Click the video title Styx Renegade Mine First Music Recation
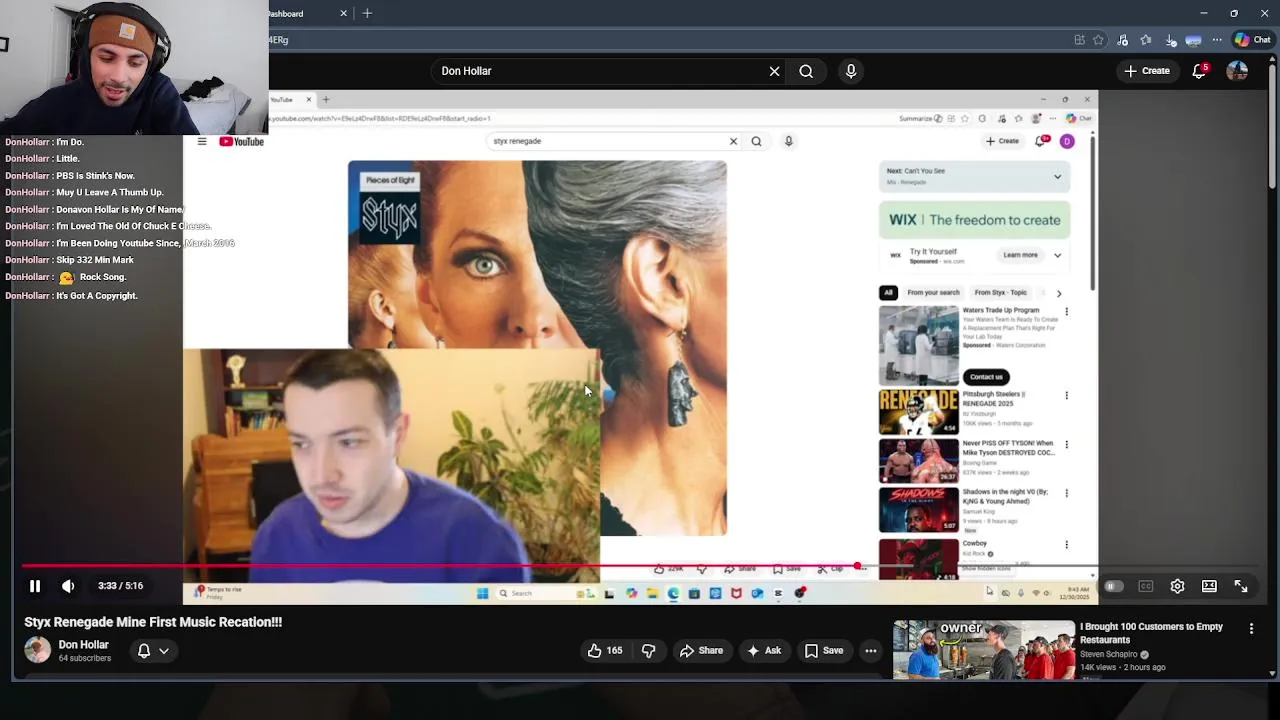 click(x=153, y=622)
